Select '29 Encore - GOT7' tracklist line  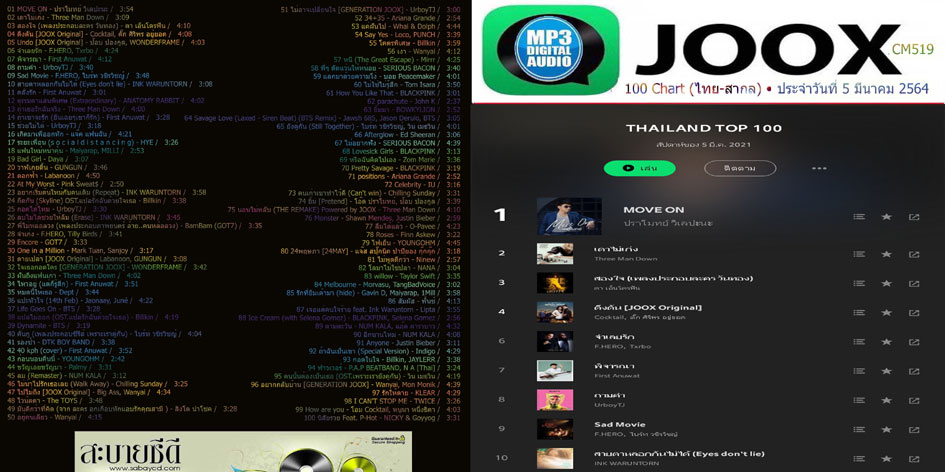[47, 242]
